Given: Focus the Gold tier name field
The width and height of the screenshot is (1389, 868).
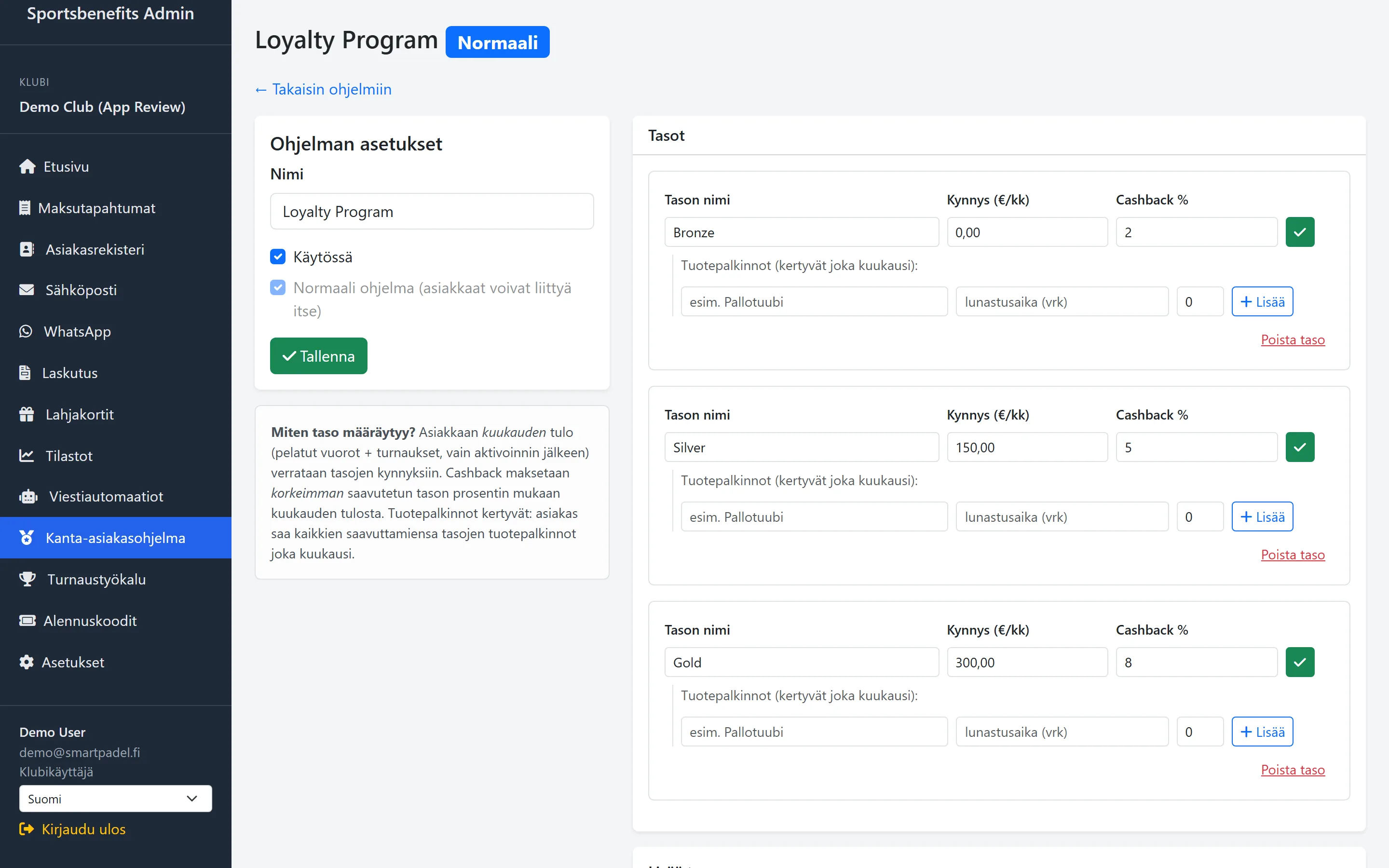Looking at the screenshot, I should click(x=801, y=662).
